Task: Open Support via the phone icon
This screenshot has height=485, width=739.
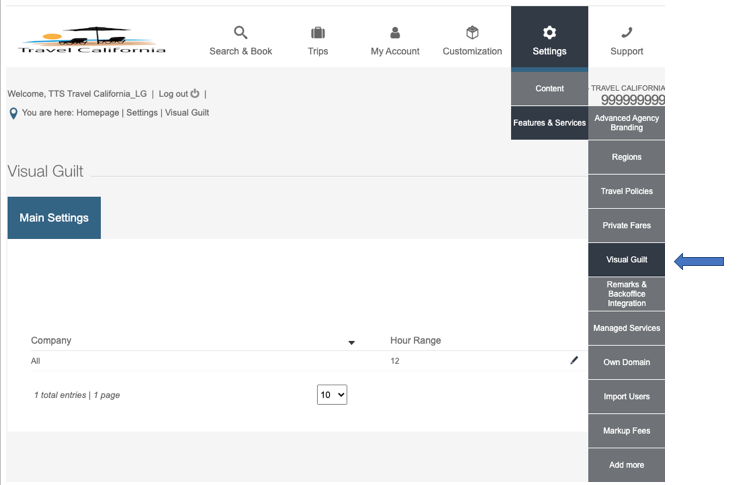Action: pos(626,33)
